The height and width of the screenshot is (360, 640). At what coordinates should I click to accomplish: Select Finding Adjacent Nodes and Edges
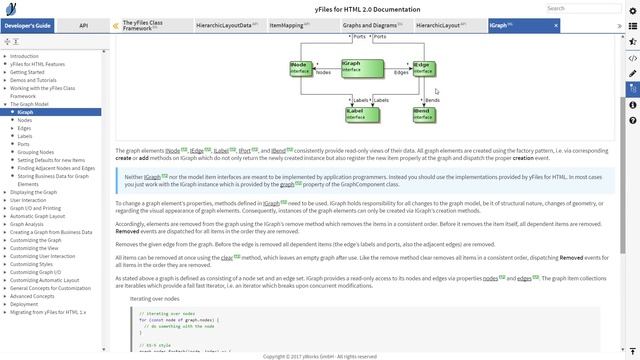click(x=56, y=168)
